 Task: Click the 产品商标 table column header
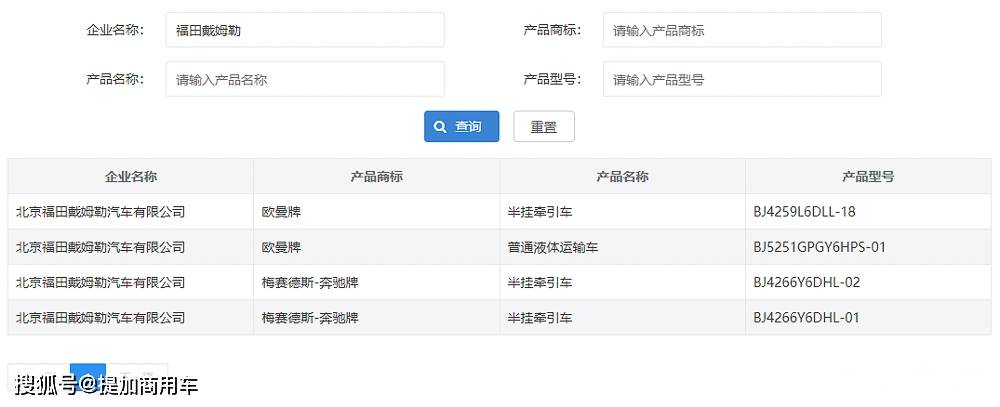pyautogui.click(x=376, y=177)
